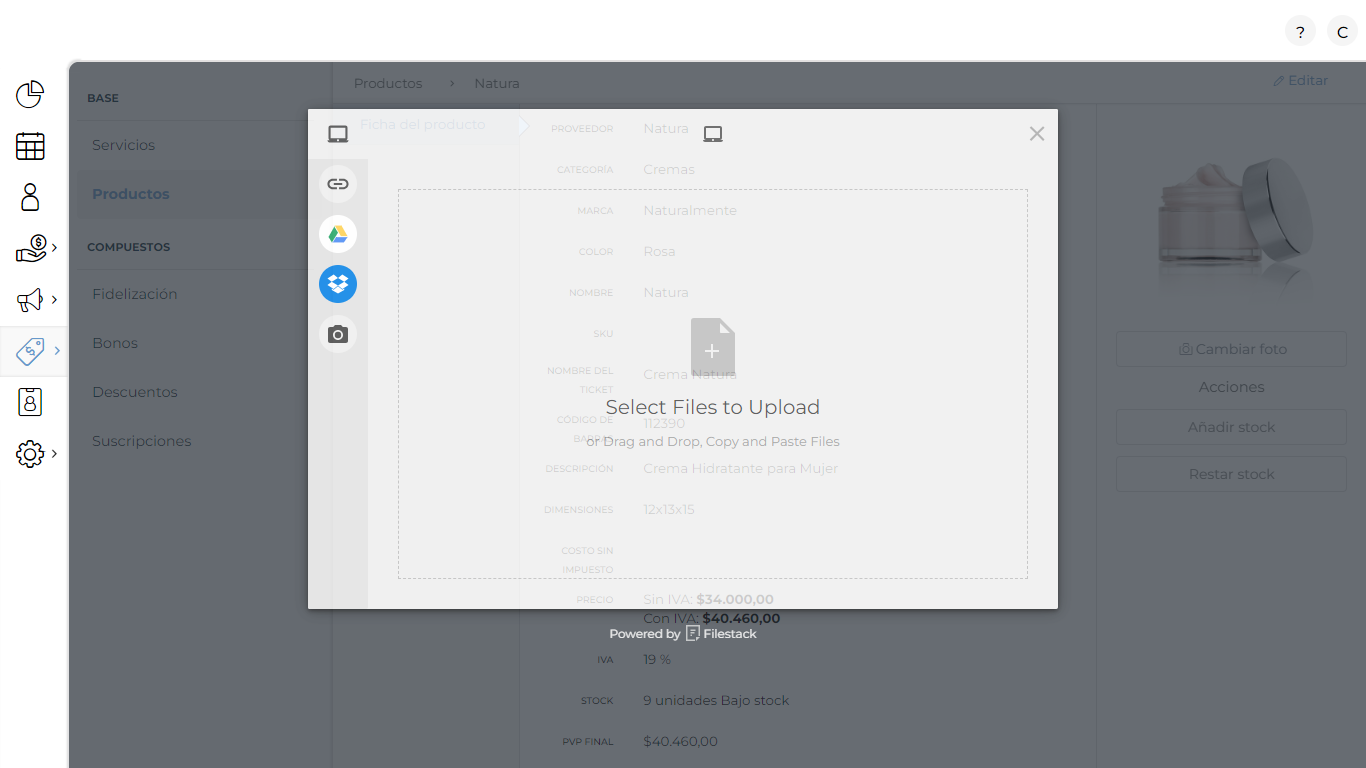Click the '9 unidades Bajo stock' value
The height and width of the screenshot is (768, 1366).
[x=716, y=700]
